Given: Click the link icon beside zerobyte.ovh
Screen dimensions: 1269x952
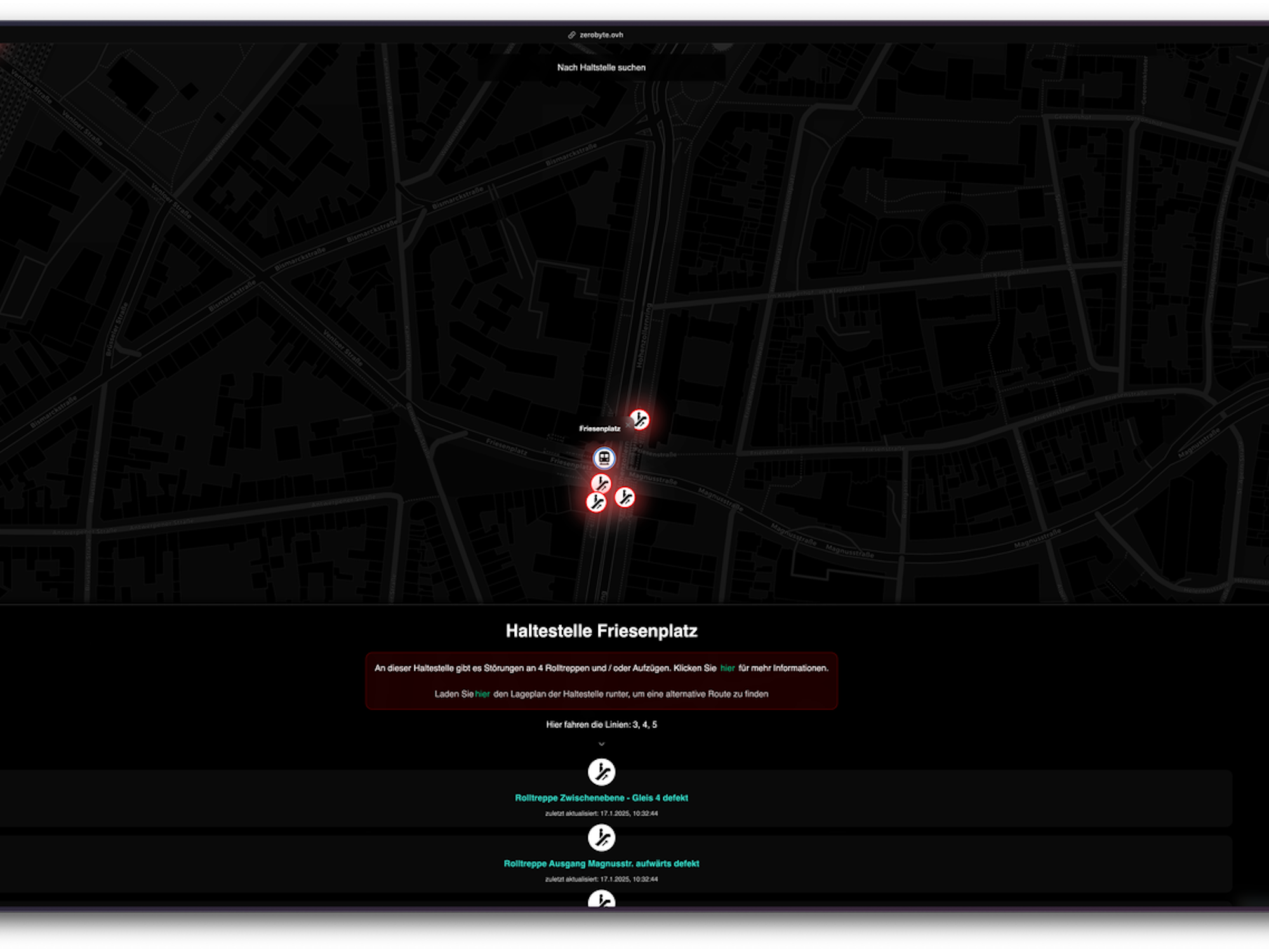Looking at the screenshot, I should pyautogui.click(x=571, y=35).
